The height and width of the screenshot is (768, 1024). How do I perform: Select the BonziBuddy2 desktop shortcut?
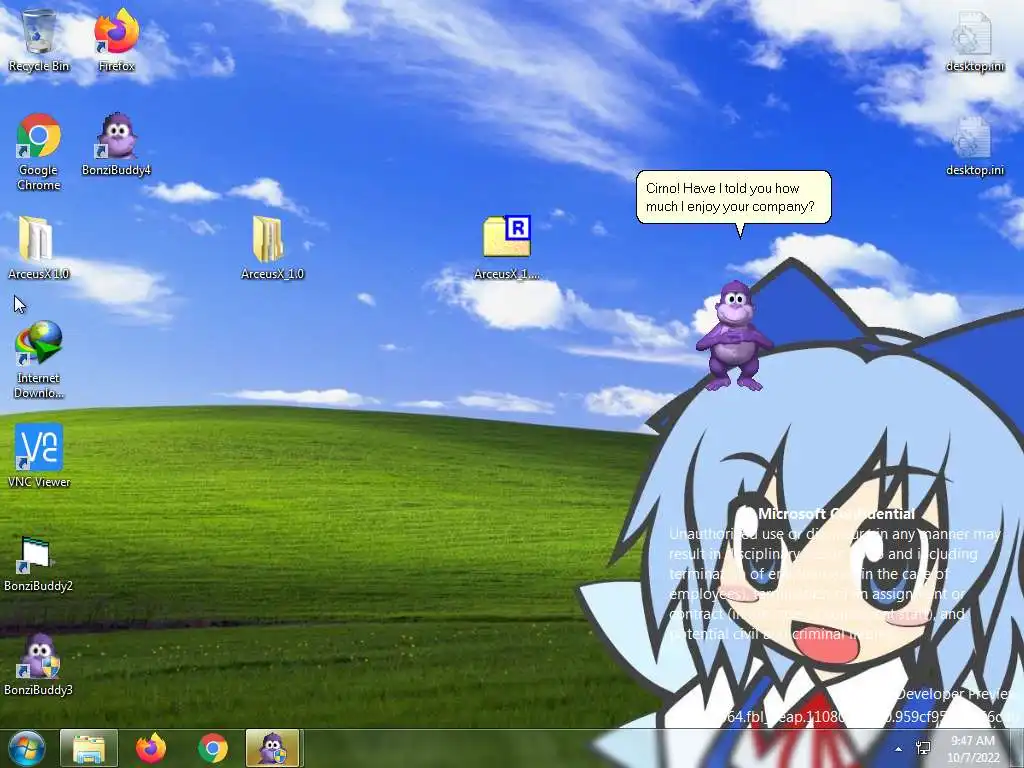tap(39, 564)
